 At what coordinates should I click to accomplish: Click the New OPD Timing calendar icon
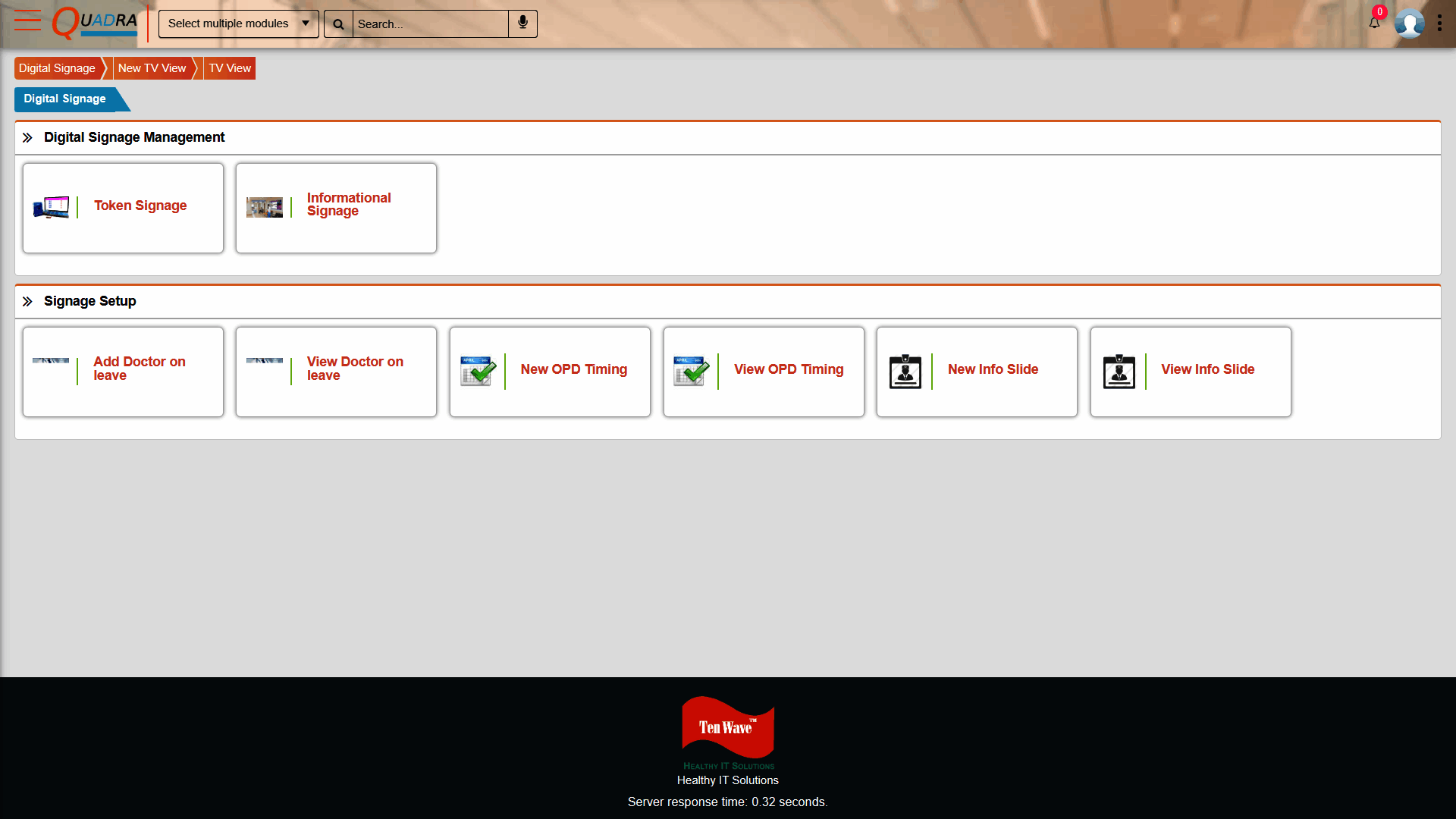coord(478,371)
